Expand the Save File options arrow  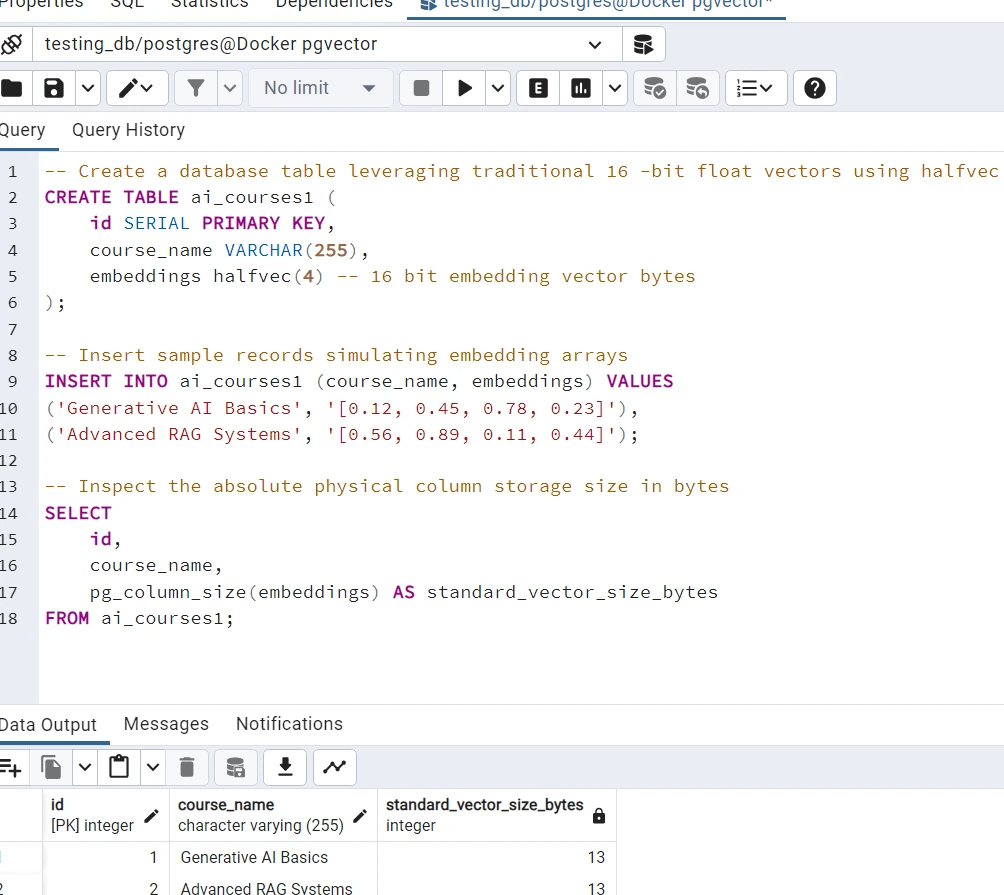[x=88, y=88]
